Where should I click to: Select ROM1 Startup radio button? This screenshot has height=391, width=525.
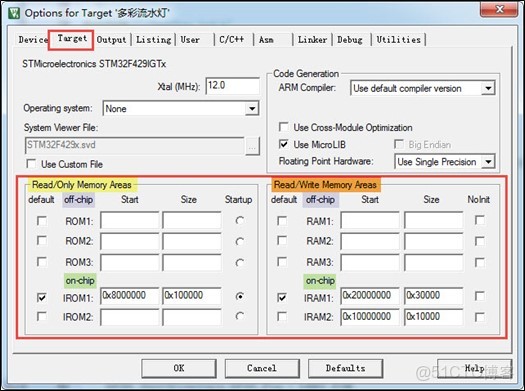point(239,221)
